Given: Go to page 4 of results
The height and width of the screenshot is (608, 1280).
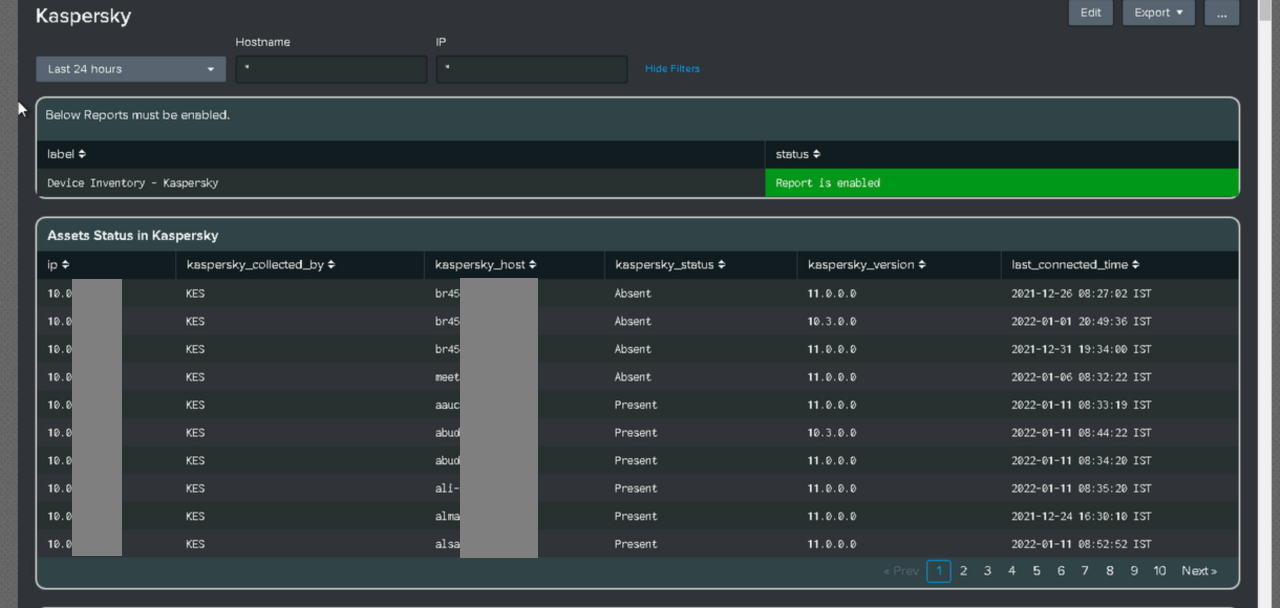Looking at the screenshot, I should (x=1012, y=571).
